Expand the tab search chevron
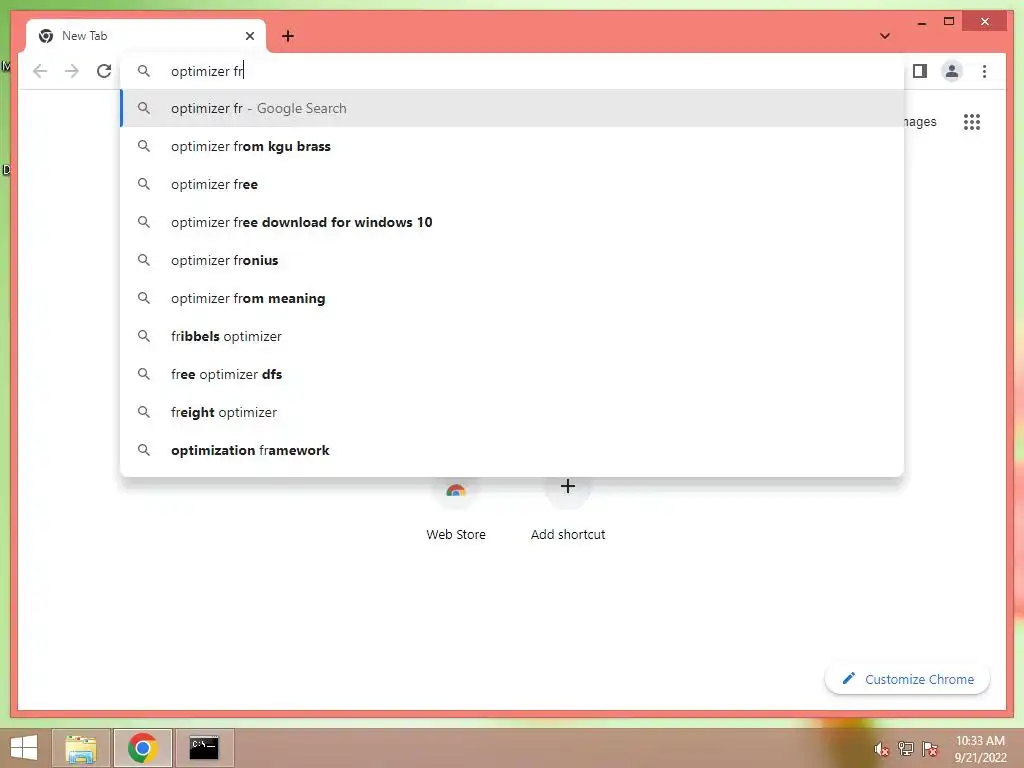Viewport: 1024px width, 768px height. (885, 36)
